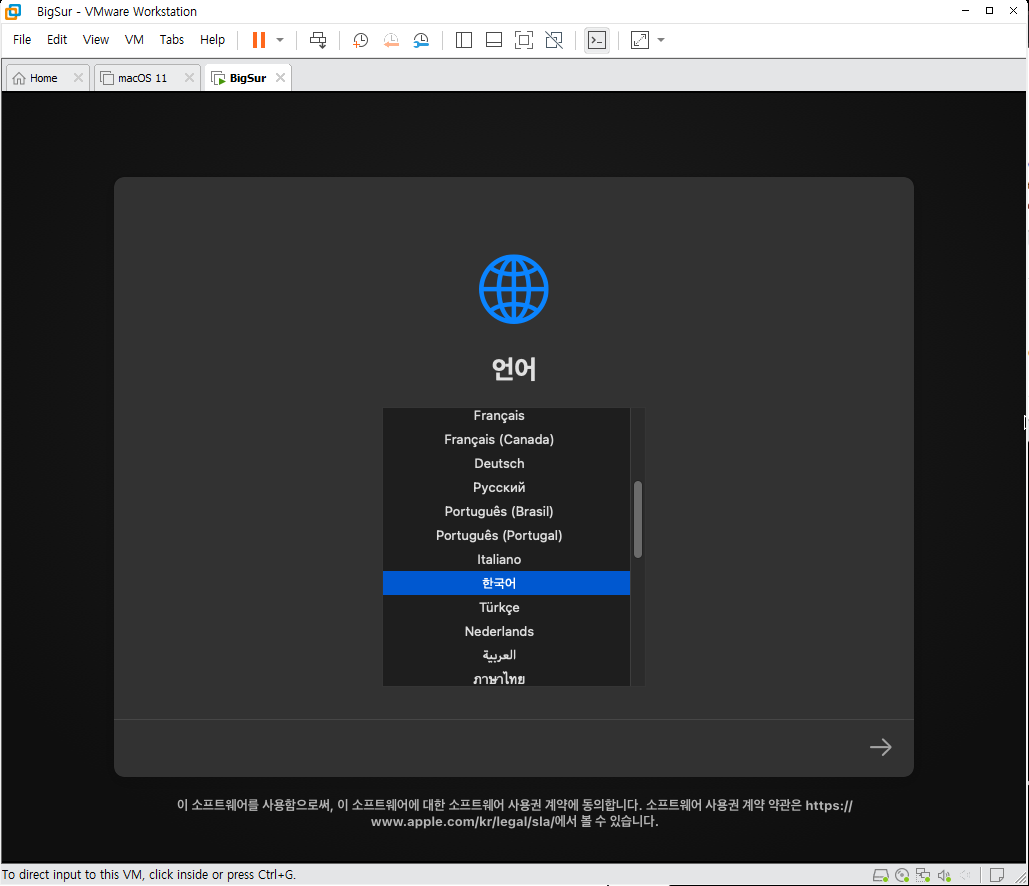
Task: Click the sound card status icon
Action: click(x=944, y=875)
